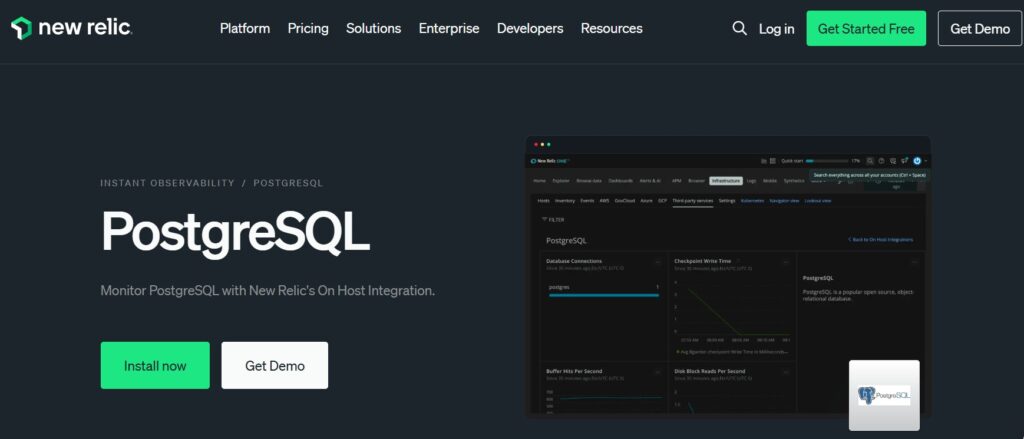Click the dashboard search icon
The height and width of the screenshot is (439, 1024).
point(870,160)
